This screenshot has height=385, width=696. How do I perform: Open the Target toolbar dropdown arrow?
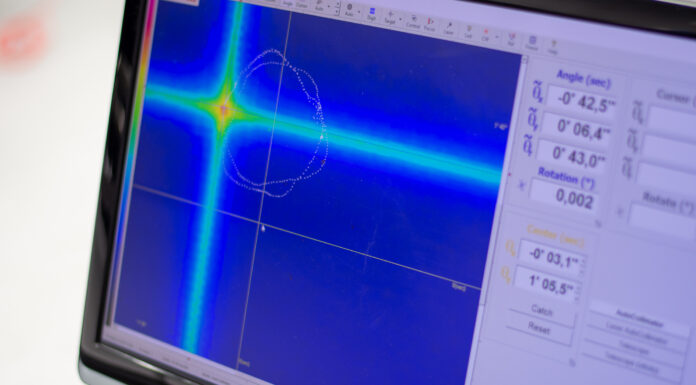tap(400, 19)
